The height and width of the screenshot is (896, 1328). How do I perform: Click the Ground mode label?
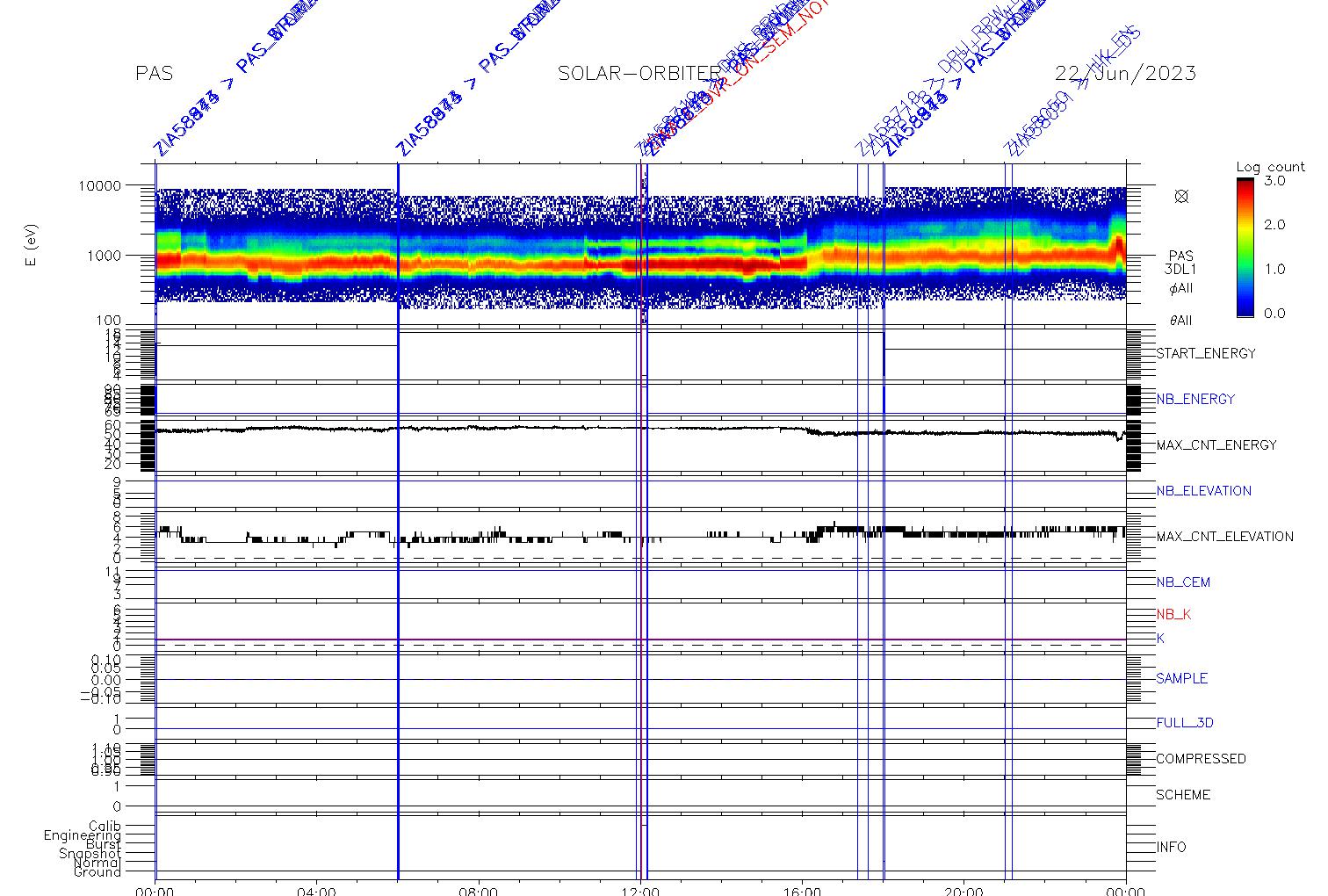97,872
